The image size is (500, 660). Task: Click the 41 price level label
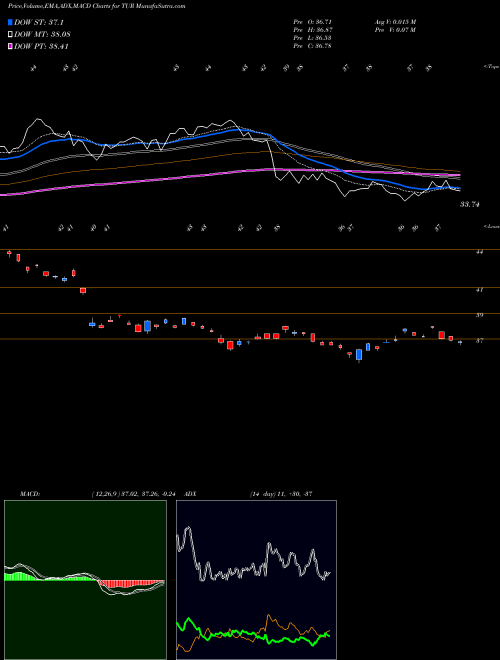(x=479, y=290)
